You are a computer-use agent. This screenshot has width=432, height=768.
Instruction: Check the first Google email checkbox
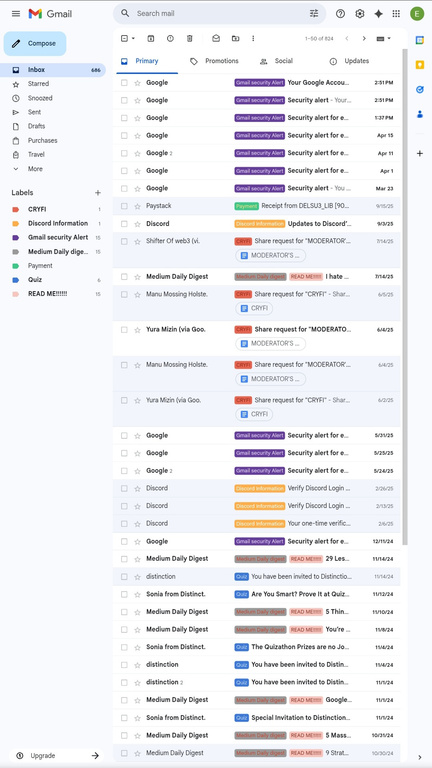[124, 83]
